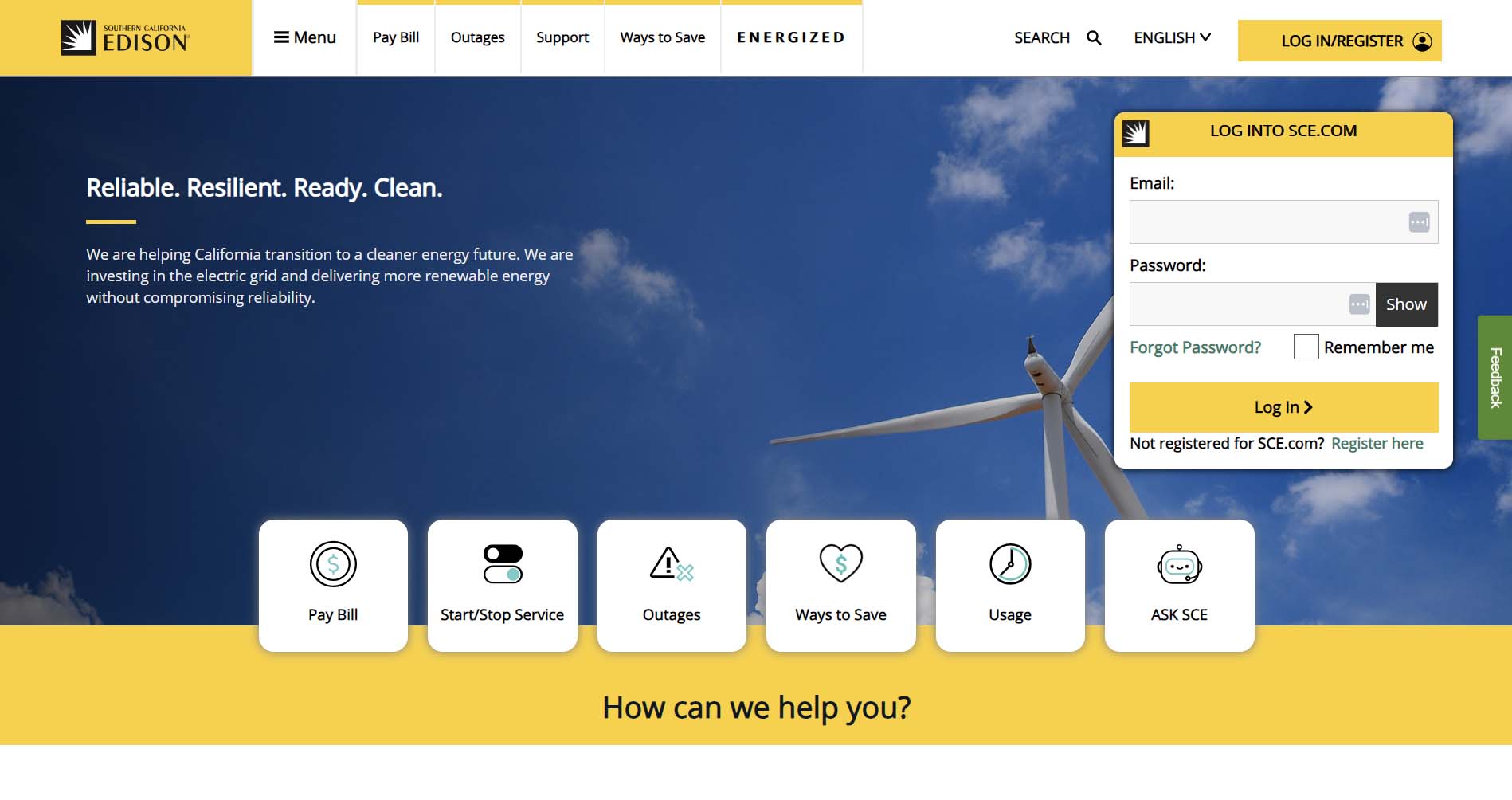Image resolution: width=1512 pixels, height=800 pixels.
Task: Open the Feedback side tab
Action: (x=1495, y=377)
